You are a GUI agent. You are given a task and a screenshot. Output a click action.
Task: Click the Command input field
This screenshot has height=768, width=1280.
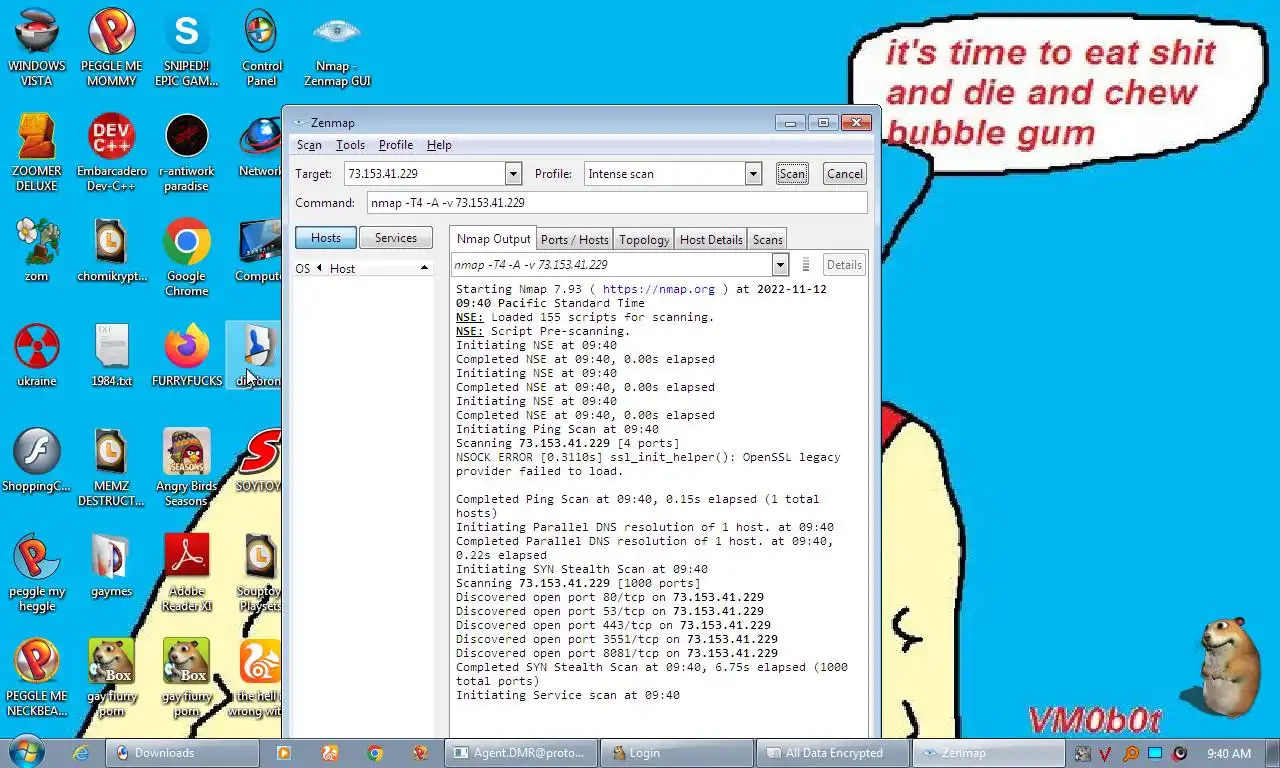point(617,203)
